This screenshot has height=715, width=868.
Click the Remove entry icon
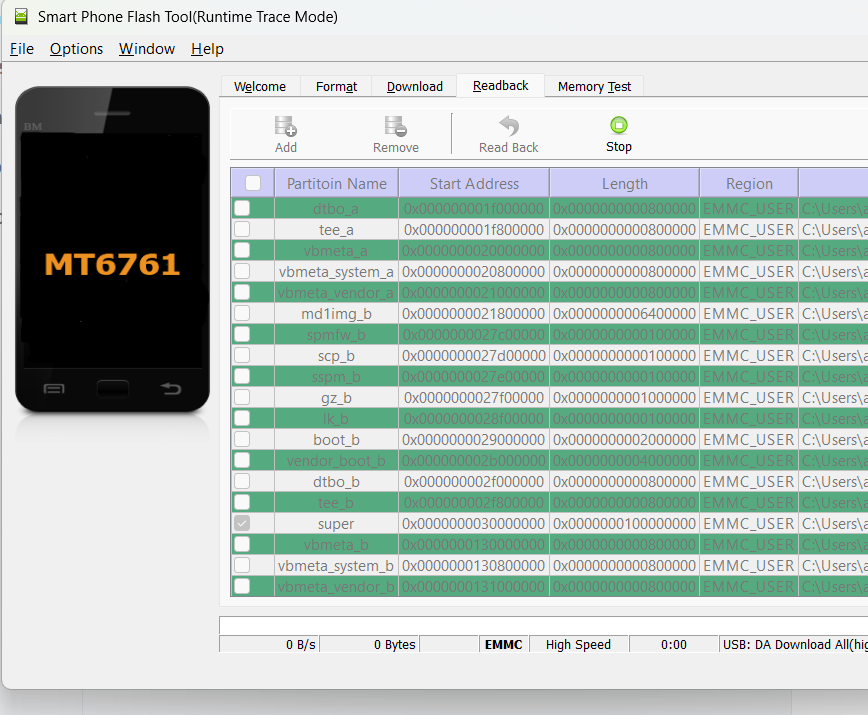click(x=395, y=126)
